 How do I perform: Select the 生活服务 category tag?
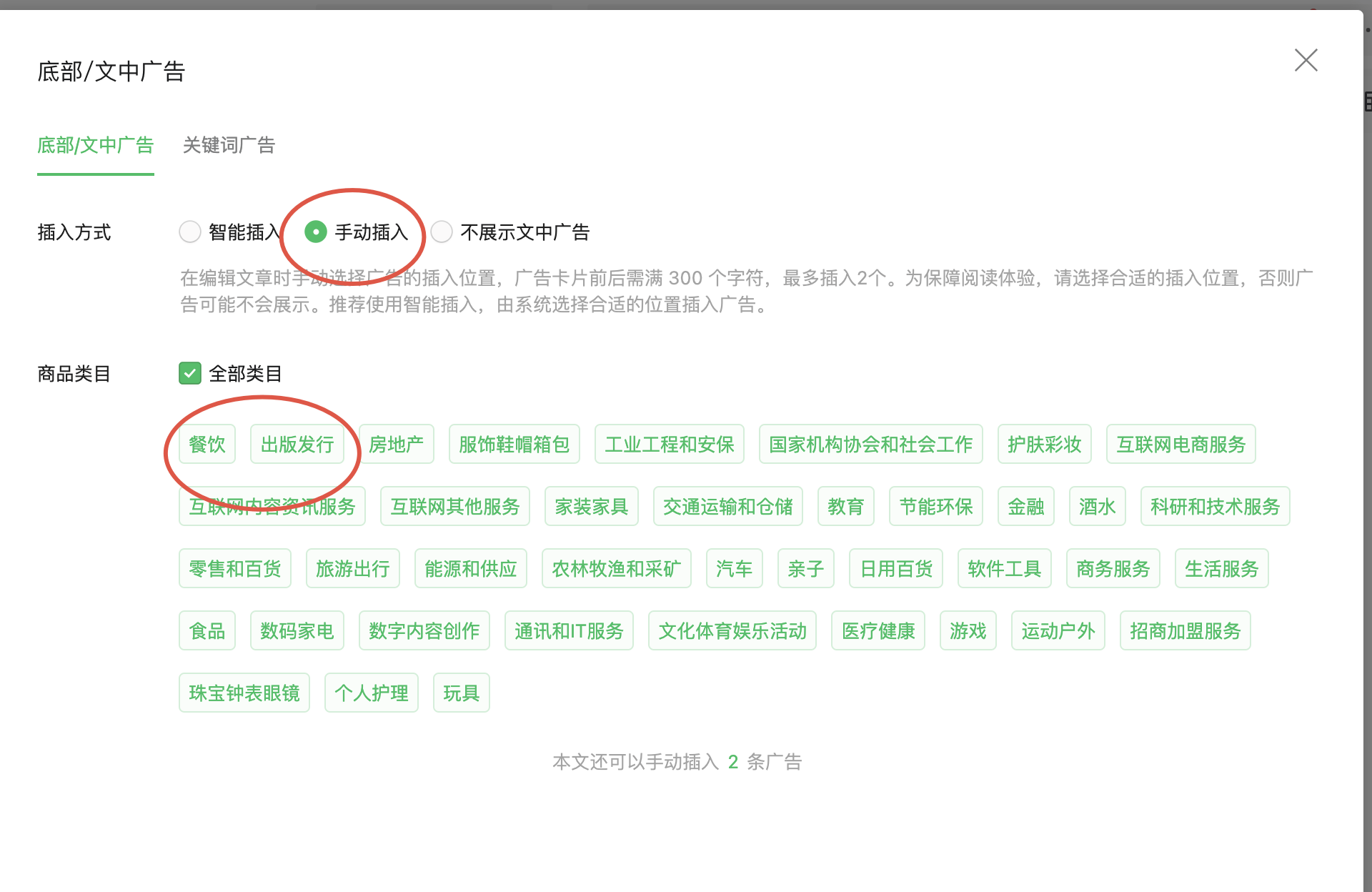(1222, 568)
